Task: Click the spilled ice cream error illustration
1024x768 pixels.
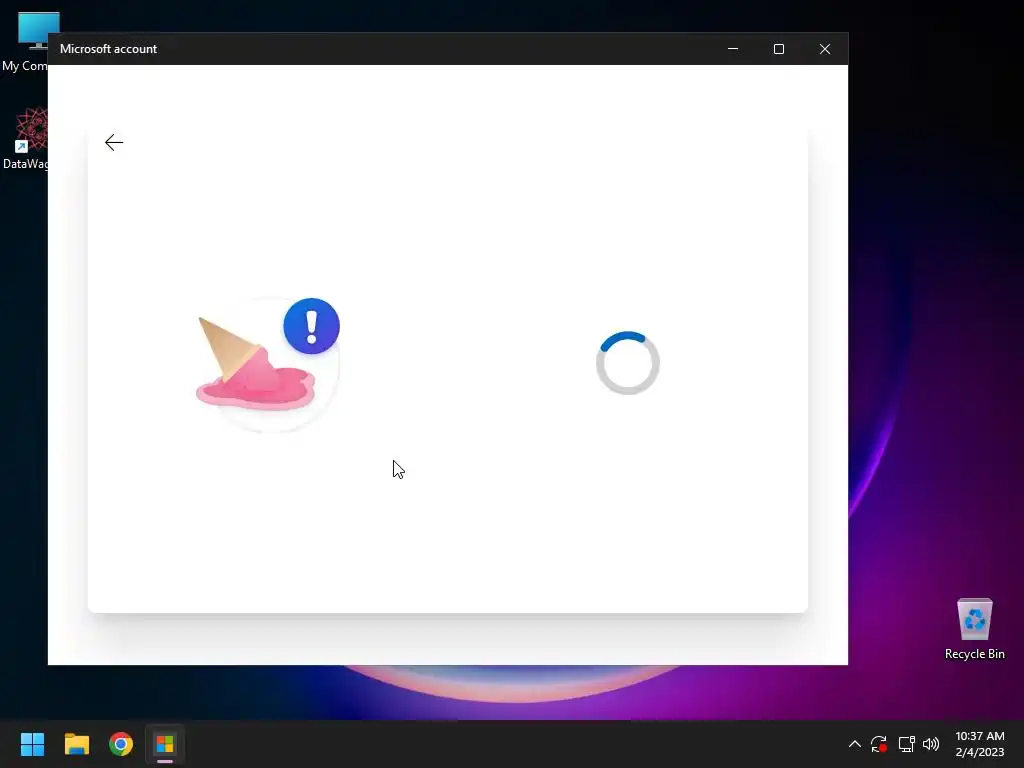Action: tap(267, 363)
